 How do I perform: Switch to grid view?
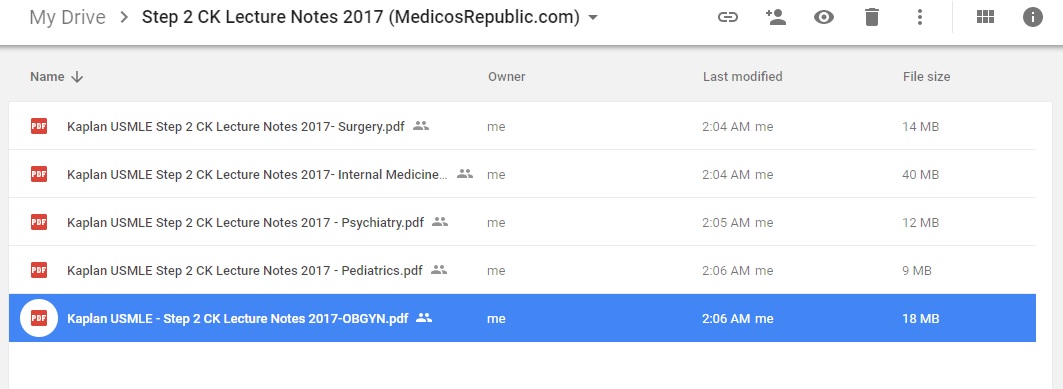pyautogui.click(x=985, y=17)
